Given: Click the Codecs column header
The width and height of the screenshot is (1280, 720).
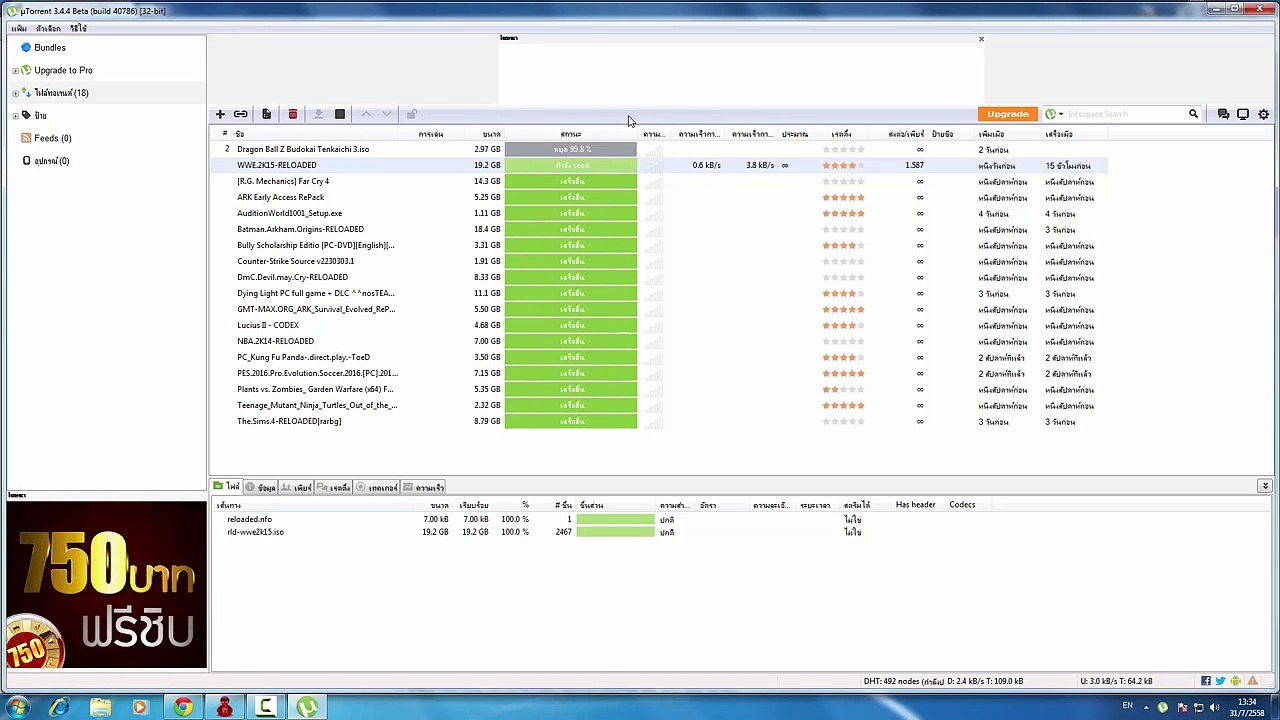Looking at the screenshot, I should pyautogui.click(x=962, y=505).
